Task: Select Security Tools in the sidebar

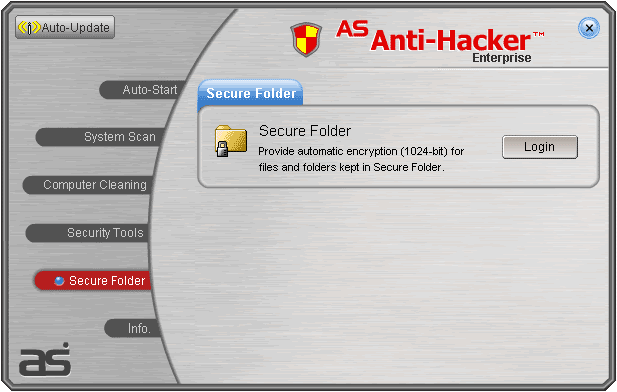Action: click(87, 233)
